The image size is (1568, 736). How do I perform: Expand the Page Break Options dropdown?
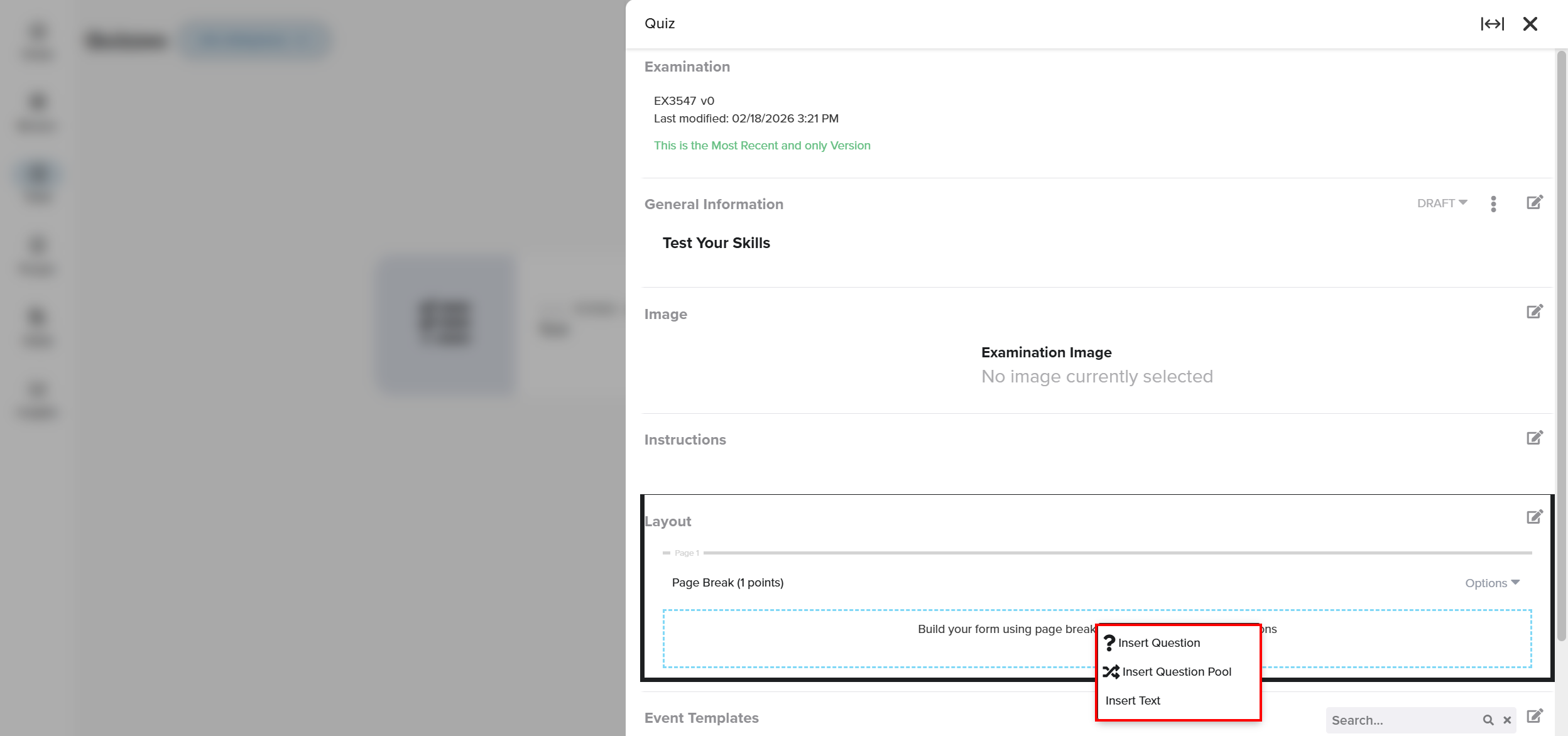click(1492, 583)
